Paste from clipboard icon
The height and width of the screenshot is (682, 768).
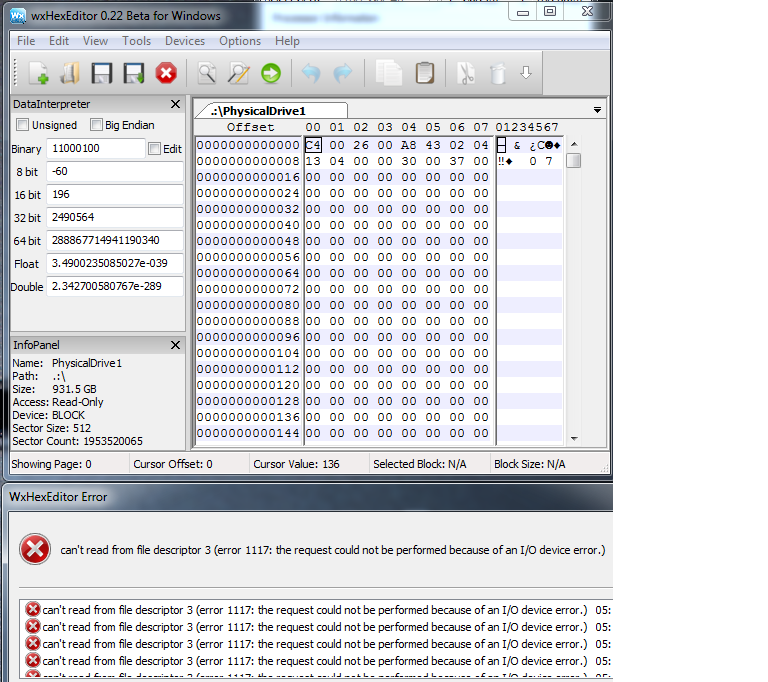[425, 73]
